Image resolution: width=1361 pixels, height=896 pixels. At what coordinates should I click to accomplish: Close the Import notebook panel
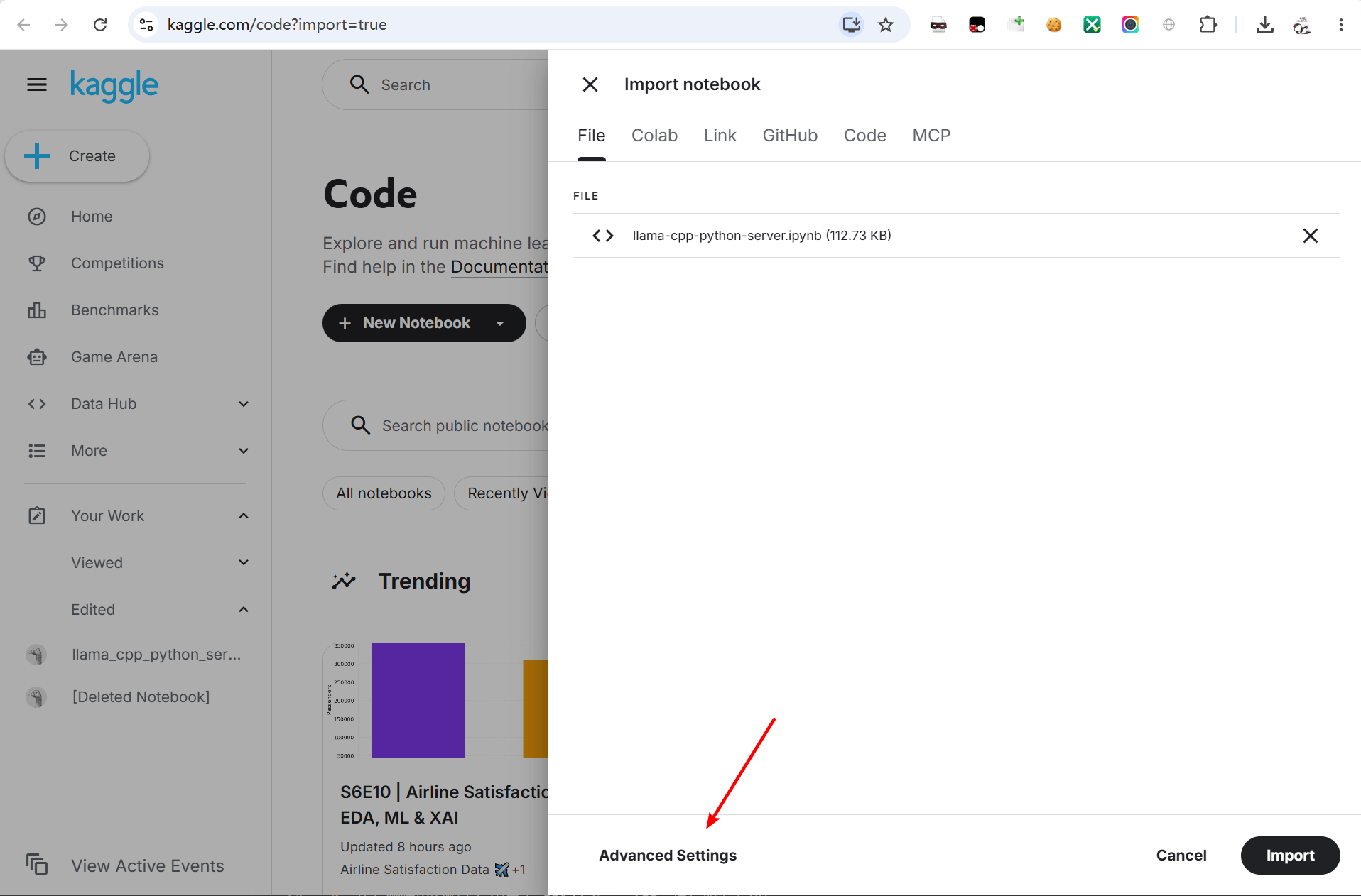(x=590, y=84)
